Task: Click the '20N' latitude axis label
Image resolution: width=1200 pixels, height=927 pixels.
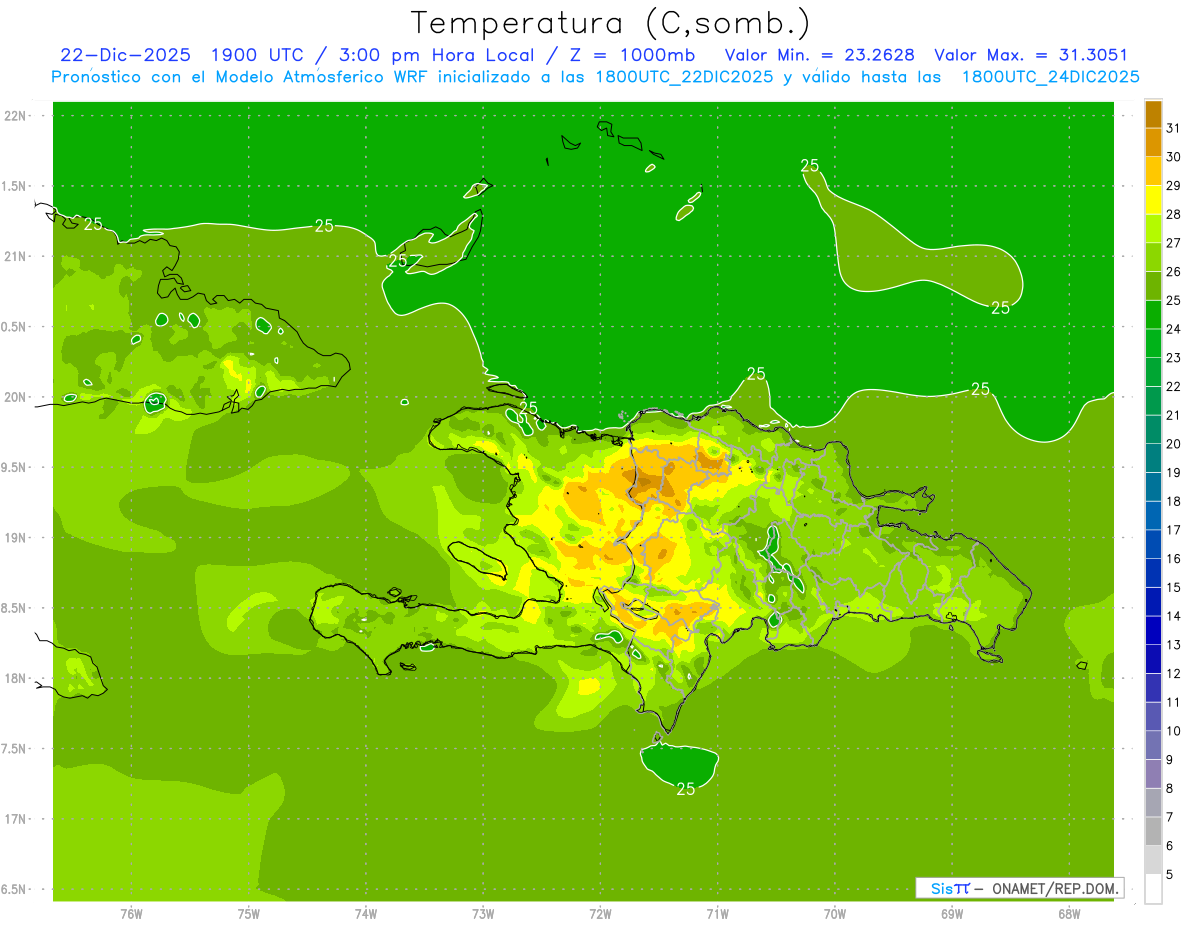Action: pyautogui.click(x=16, y=397)
